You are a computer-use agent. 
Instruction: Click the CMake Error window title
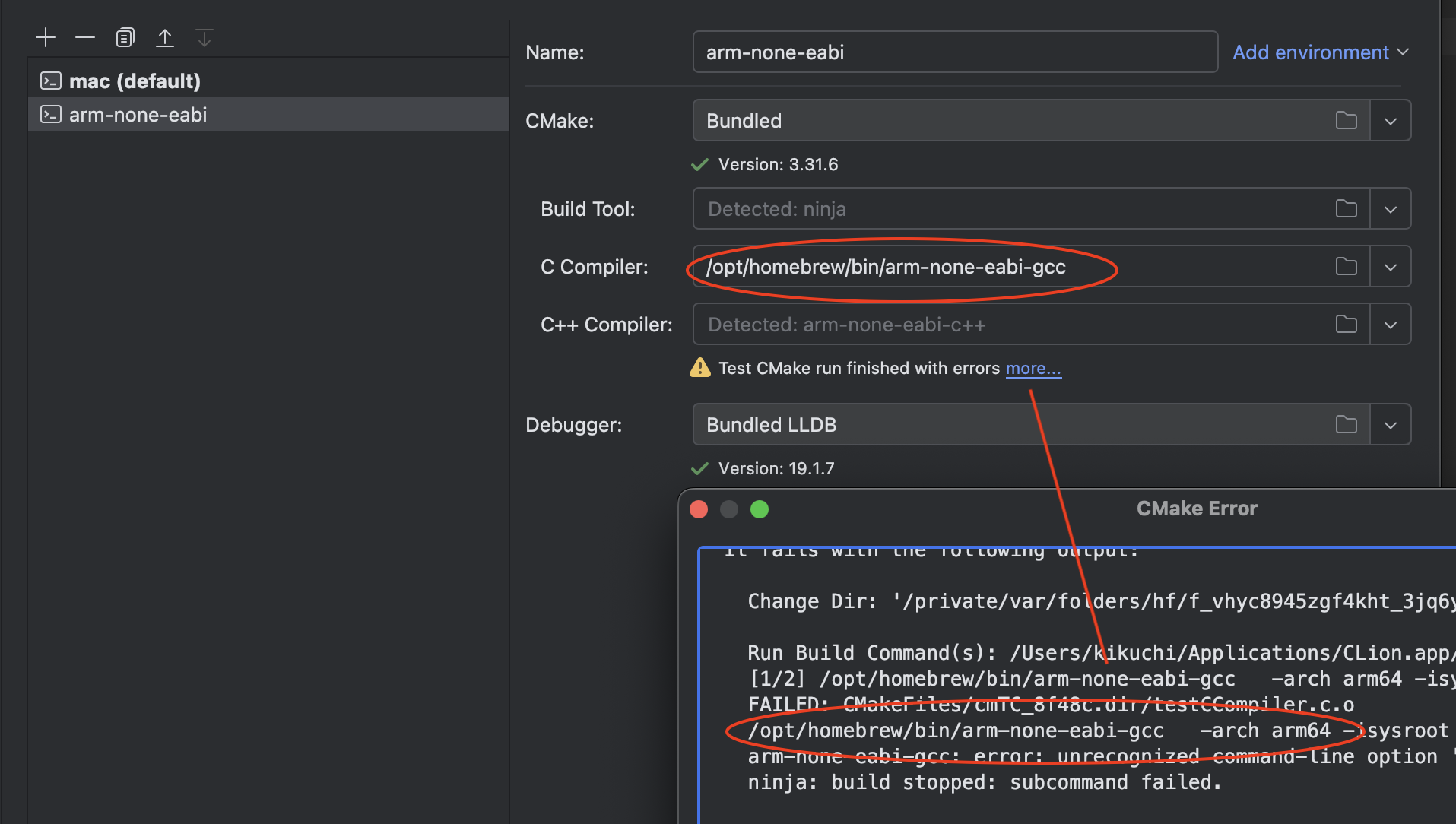[1197, 509]
